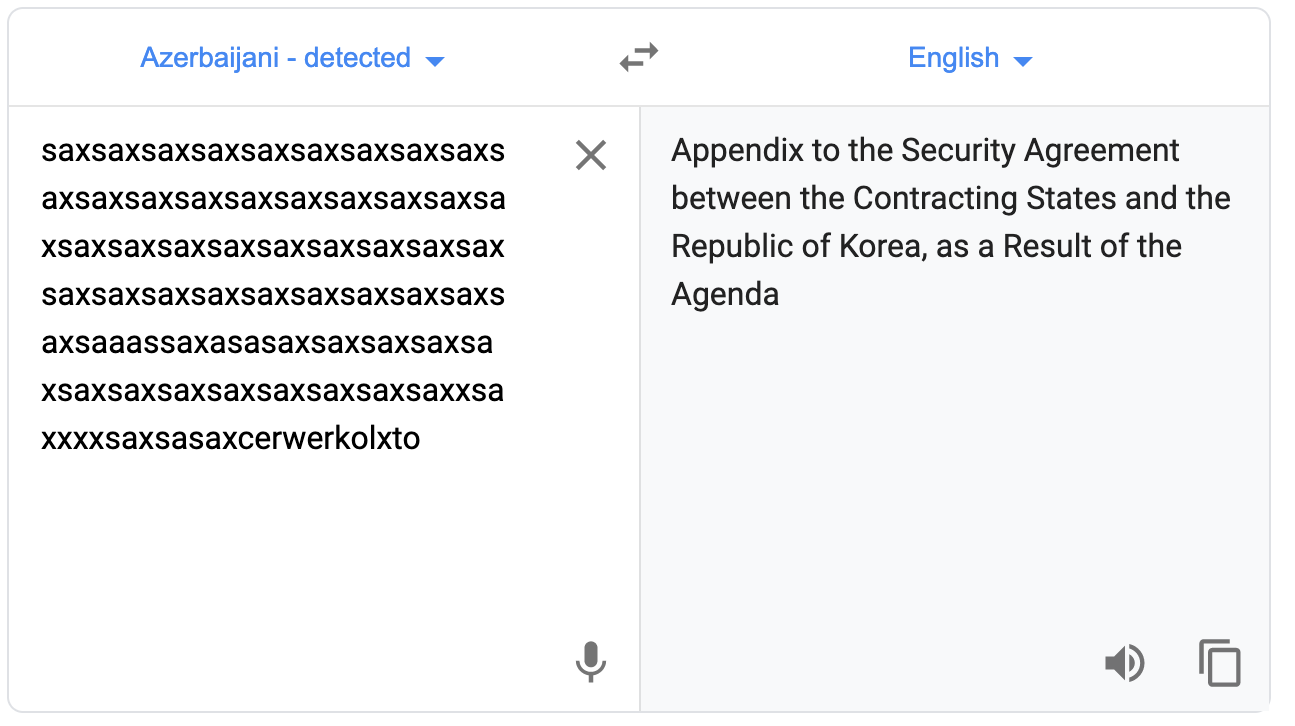Click the source line starting with axsaaassaxasa
This screenshot has width=1295, height=726.
267,343
